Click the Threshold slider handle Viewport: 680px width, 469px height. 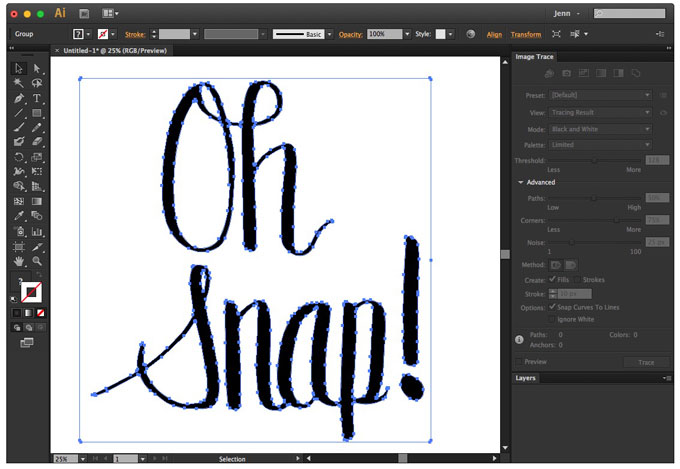(595, 161)
